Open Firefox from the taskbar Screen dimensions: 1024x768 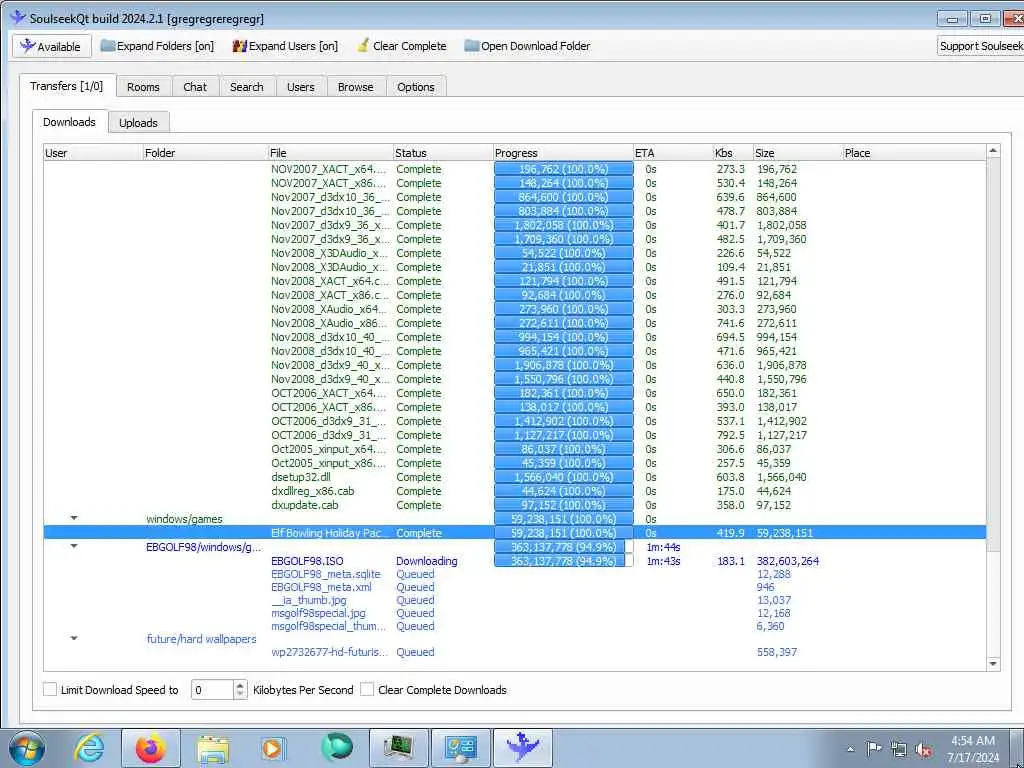point(151,748)
